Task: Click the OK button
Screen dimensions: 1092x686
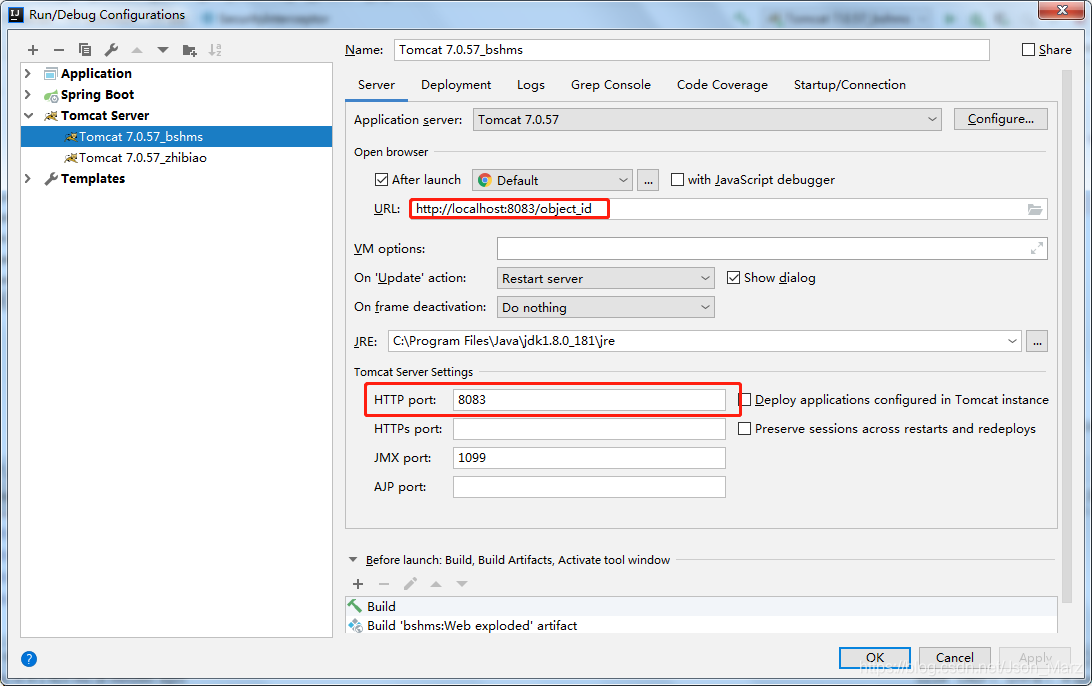Action: point(875,657)
